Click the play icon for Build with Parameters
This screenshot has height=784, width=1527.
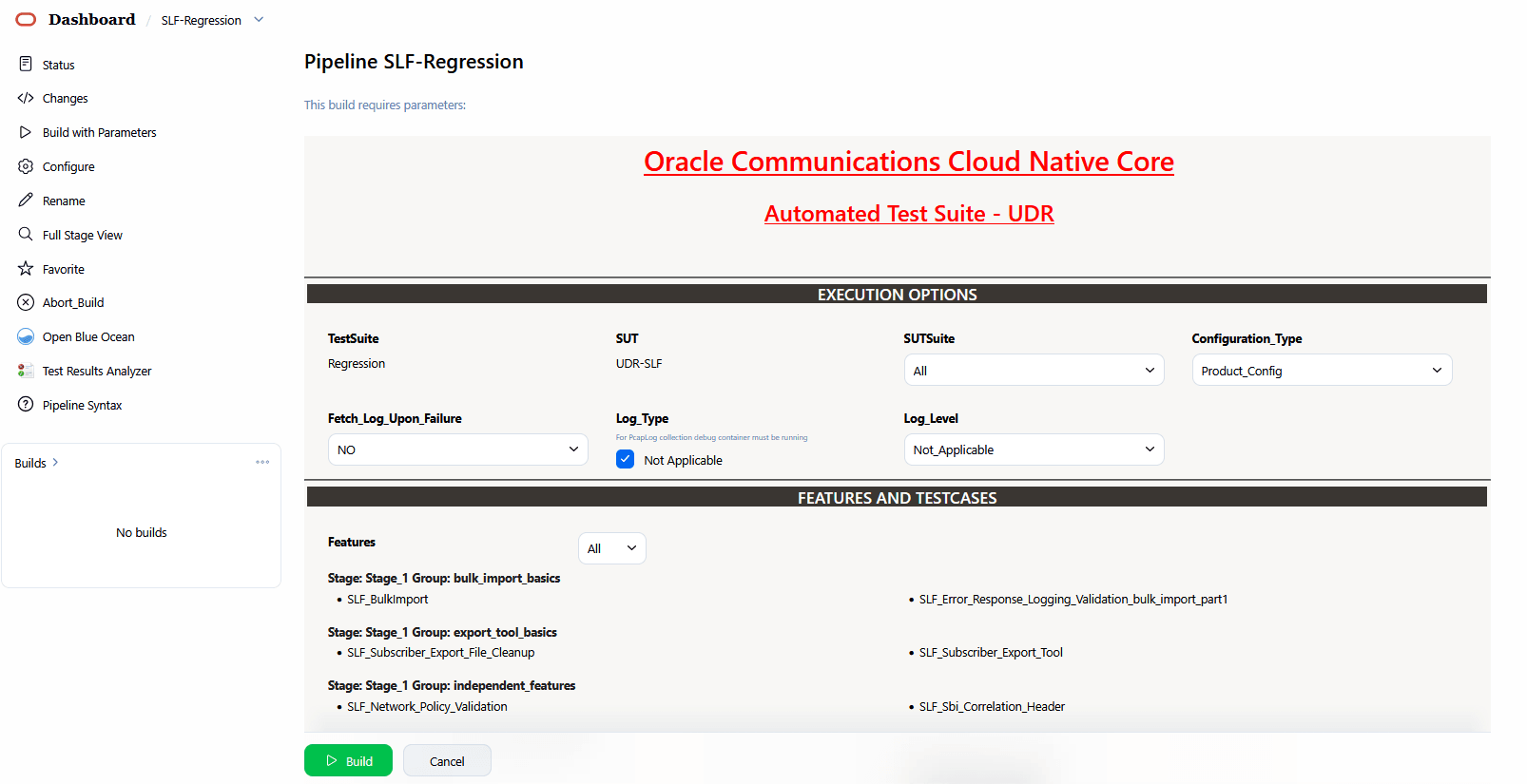click(x=26, y=132)
